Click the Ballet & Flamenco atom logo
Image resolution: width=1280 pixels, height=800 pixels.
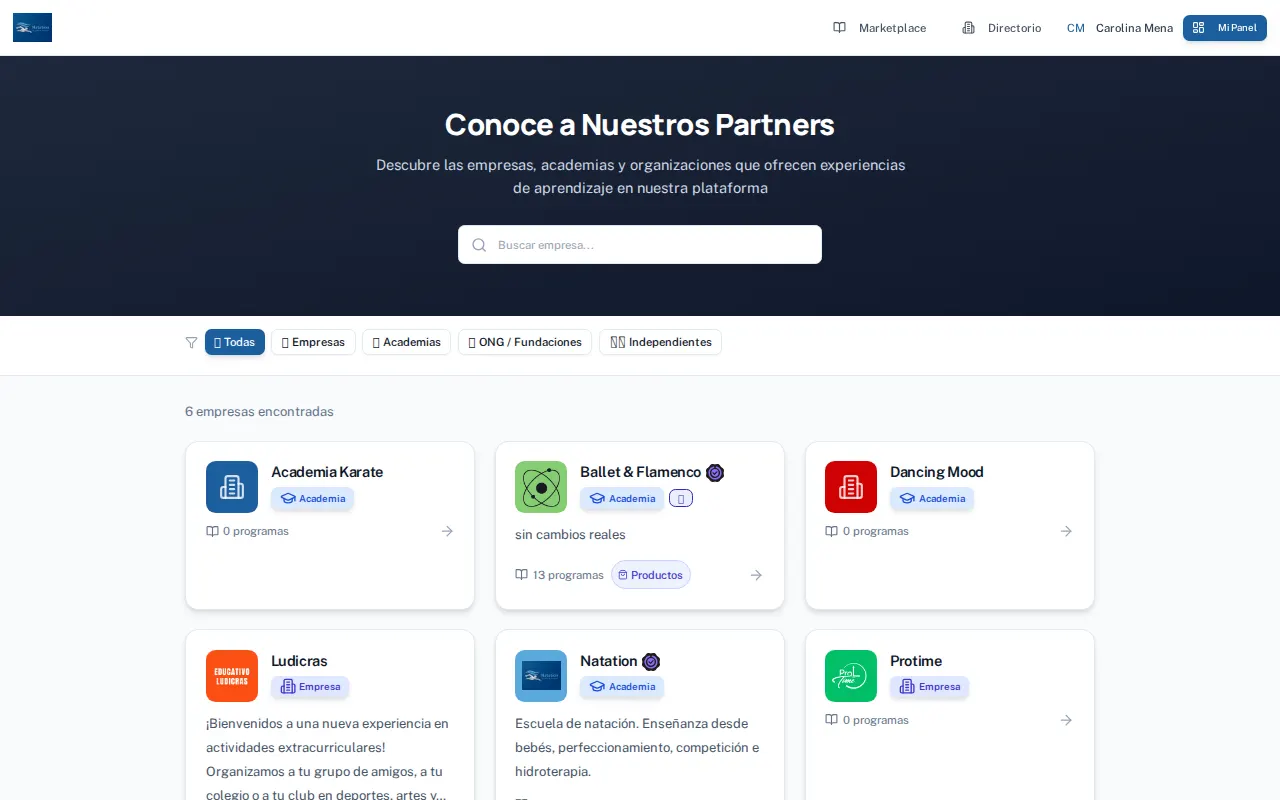541,487
